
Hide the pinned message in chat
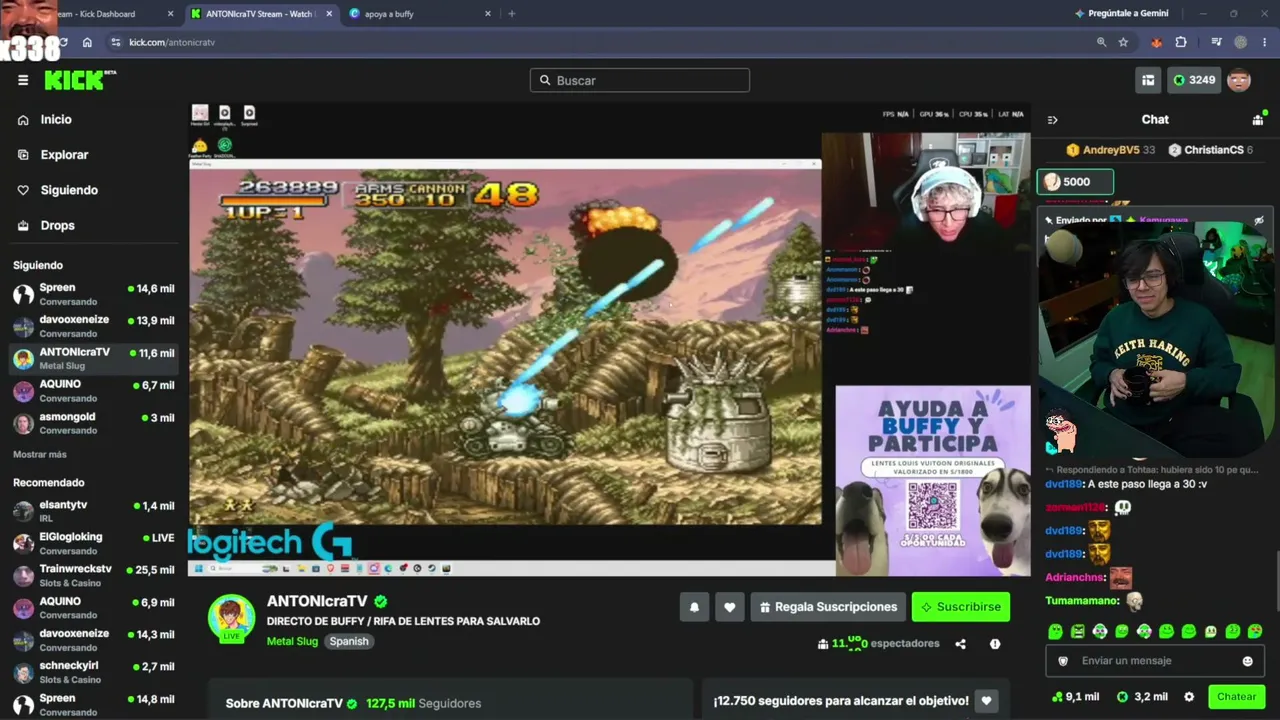coord(1259,220)
